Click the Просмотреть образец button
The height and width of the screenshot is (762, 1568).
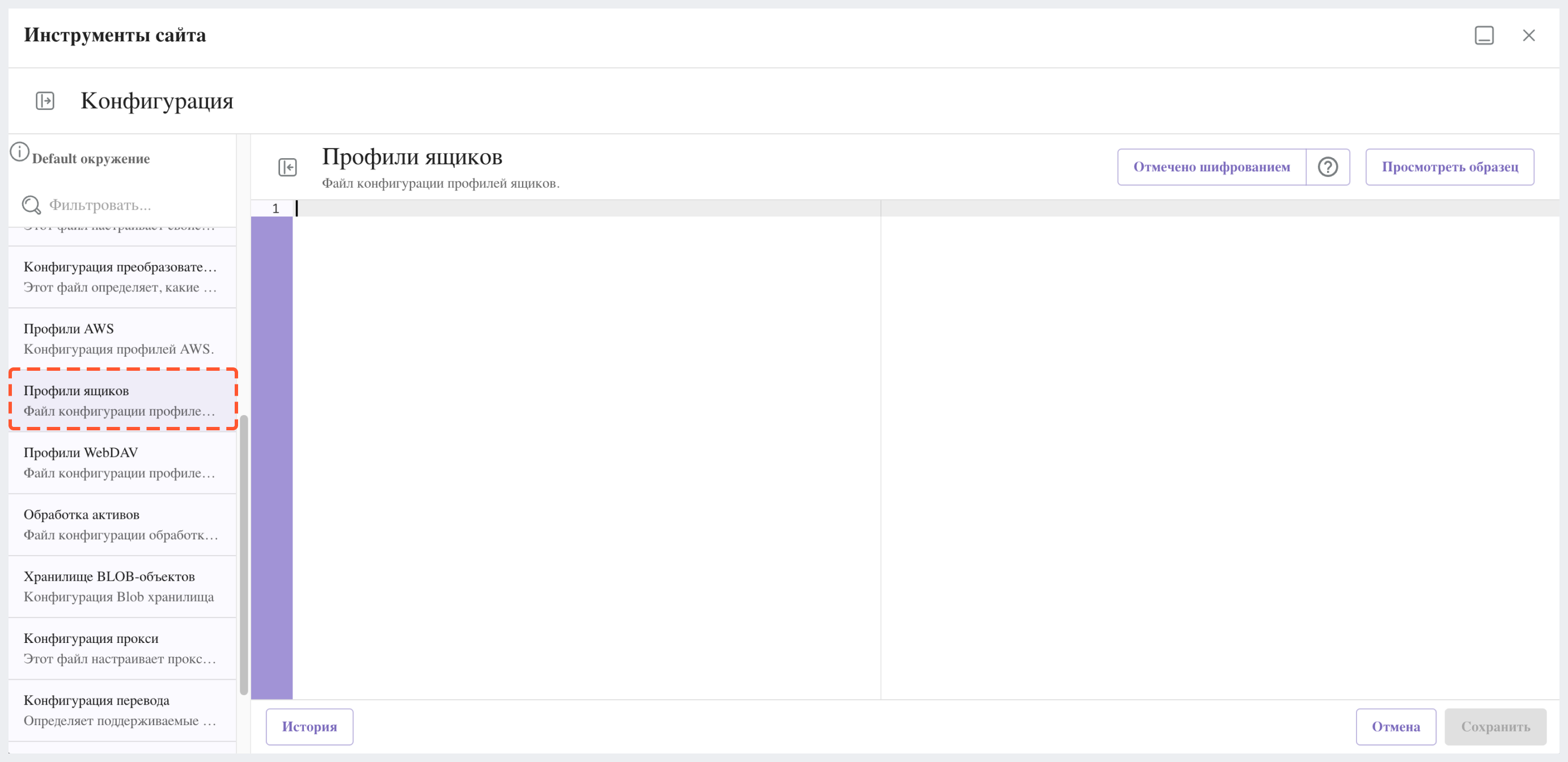pyautogui.click(x=1450, y=167)
